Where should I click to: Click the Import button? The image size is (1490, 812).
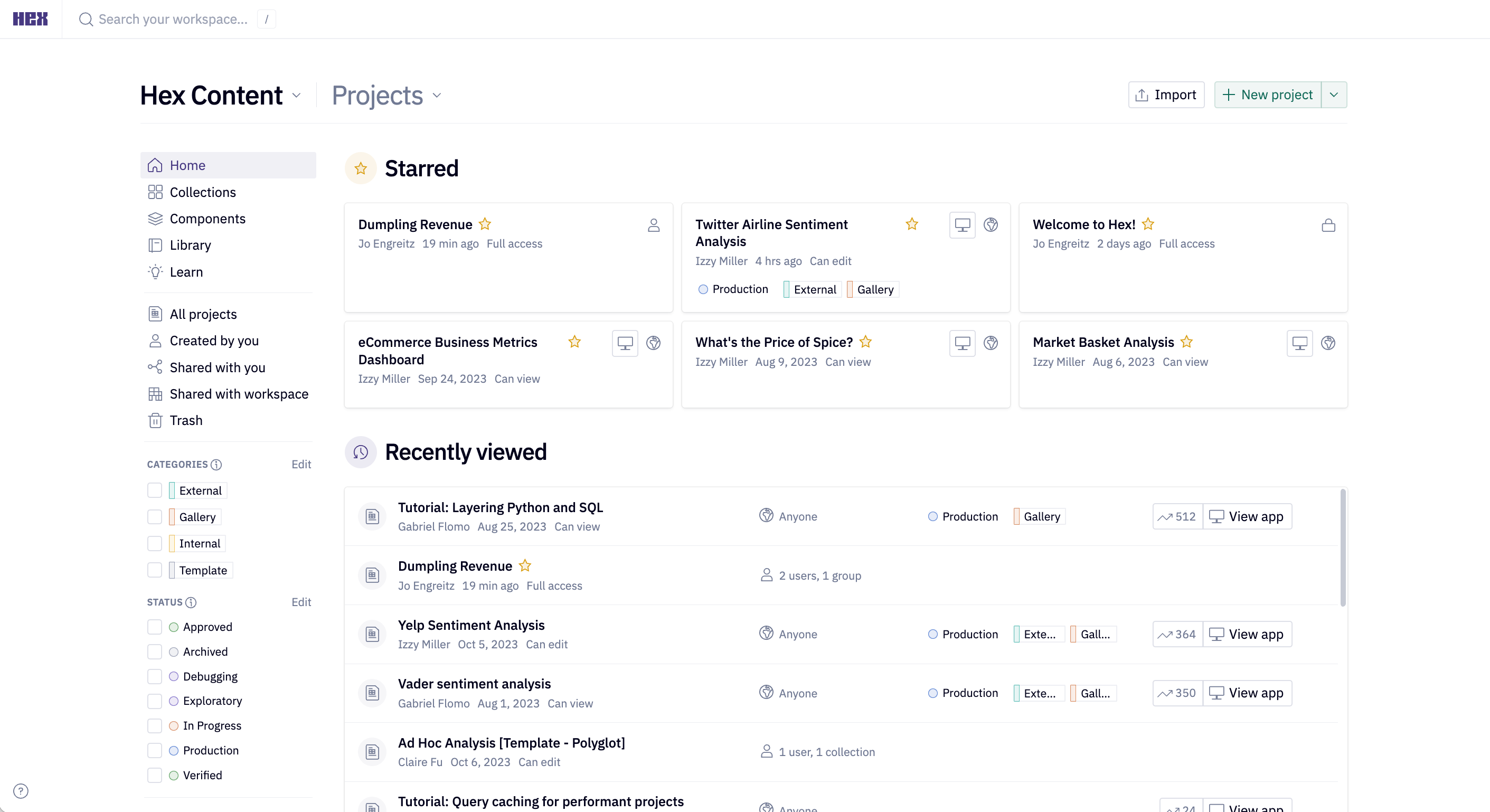(x=1165, y=95)
